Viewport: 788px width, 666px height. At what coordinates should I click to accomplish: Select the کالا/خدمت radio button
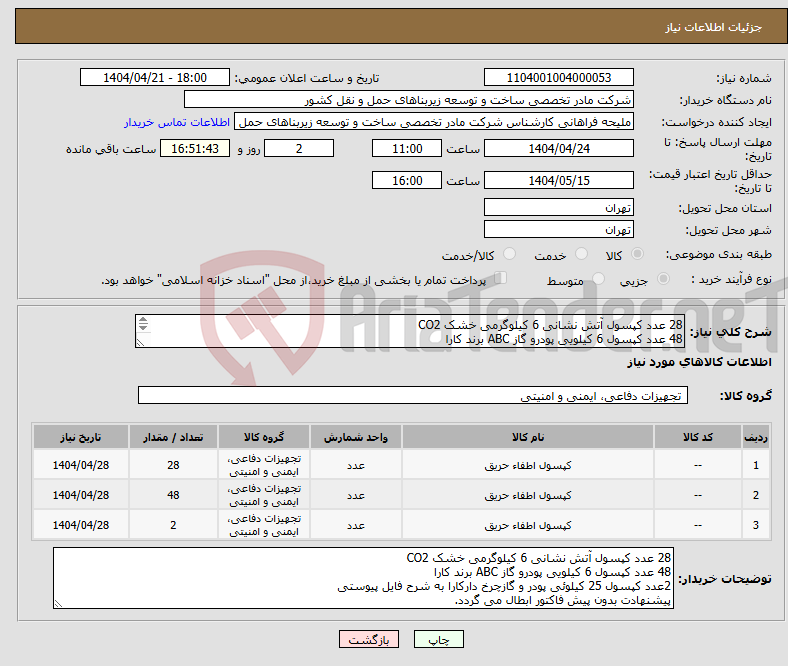click(510, 254)
